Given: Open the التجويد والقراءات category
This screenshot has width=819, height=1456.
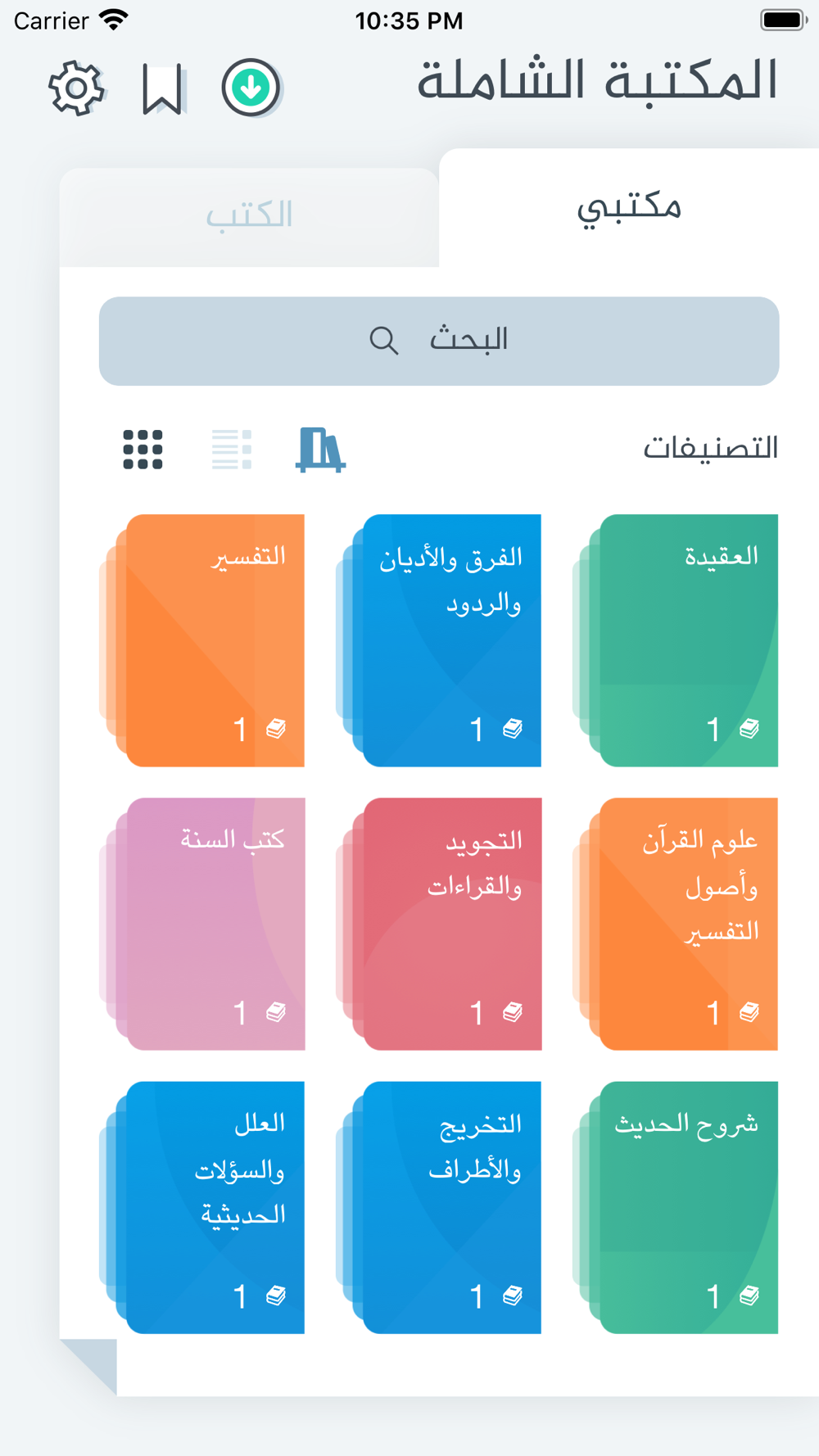Looking at the screenshot, I should click(439, 924).
